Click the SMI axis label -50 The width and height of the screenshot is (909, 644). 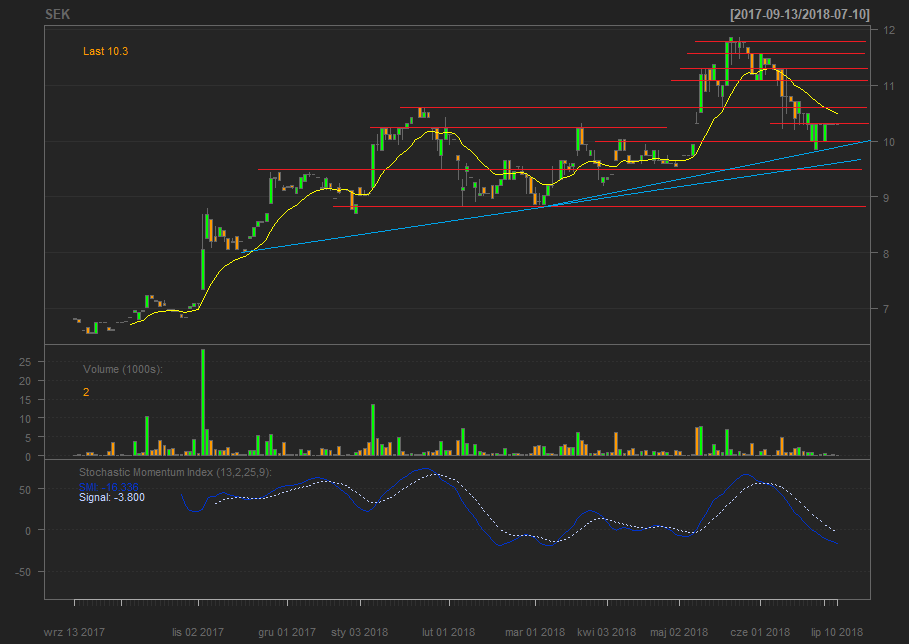(x=23, y=572)
